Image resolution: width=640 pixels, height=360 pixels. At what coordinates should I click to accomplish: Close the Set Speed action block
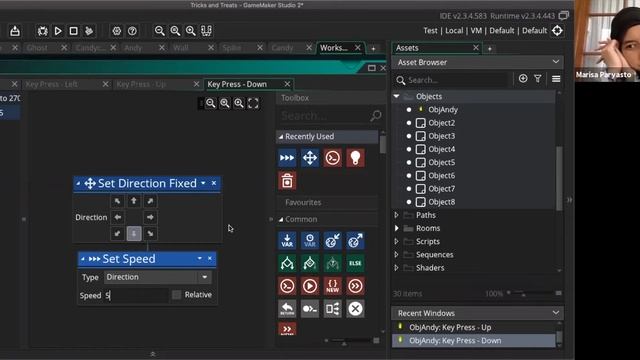pyautogui.click(x=210, y=258)
